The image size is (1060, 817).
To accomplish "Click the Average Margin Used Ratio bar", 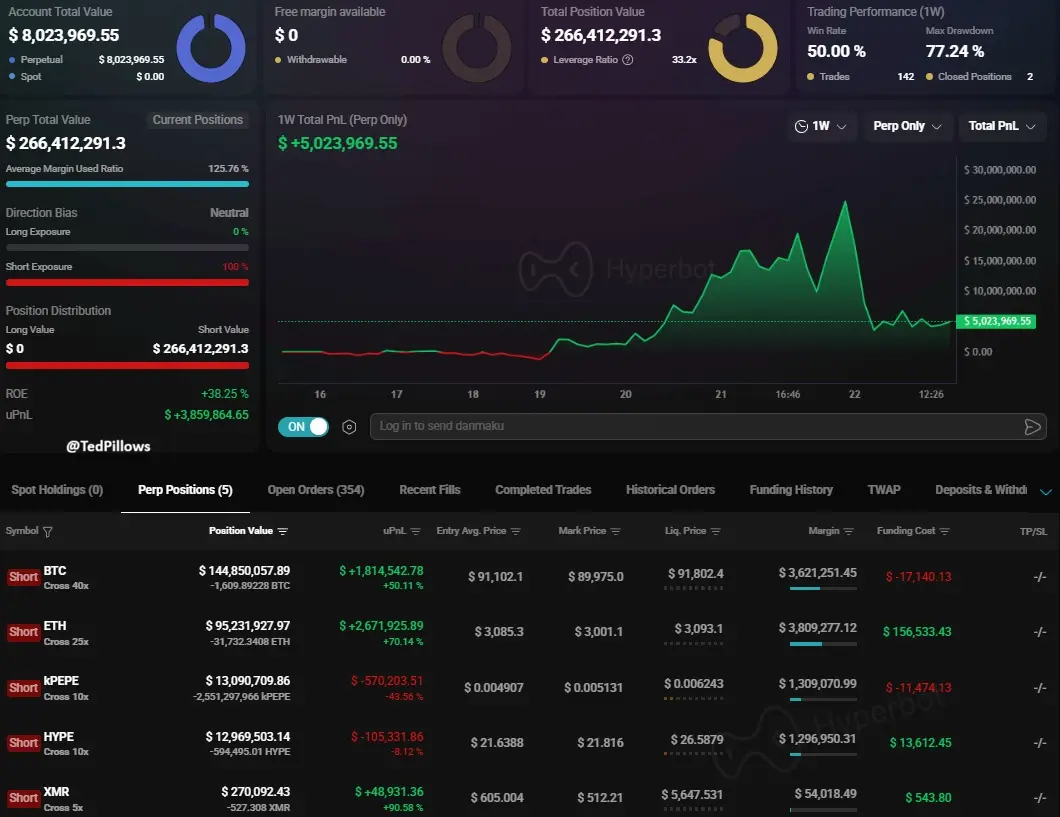I will [127, 184].
